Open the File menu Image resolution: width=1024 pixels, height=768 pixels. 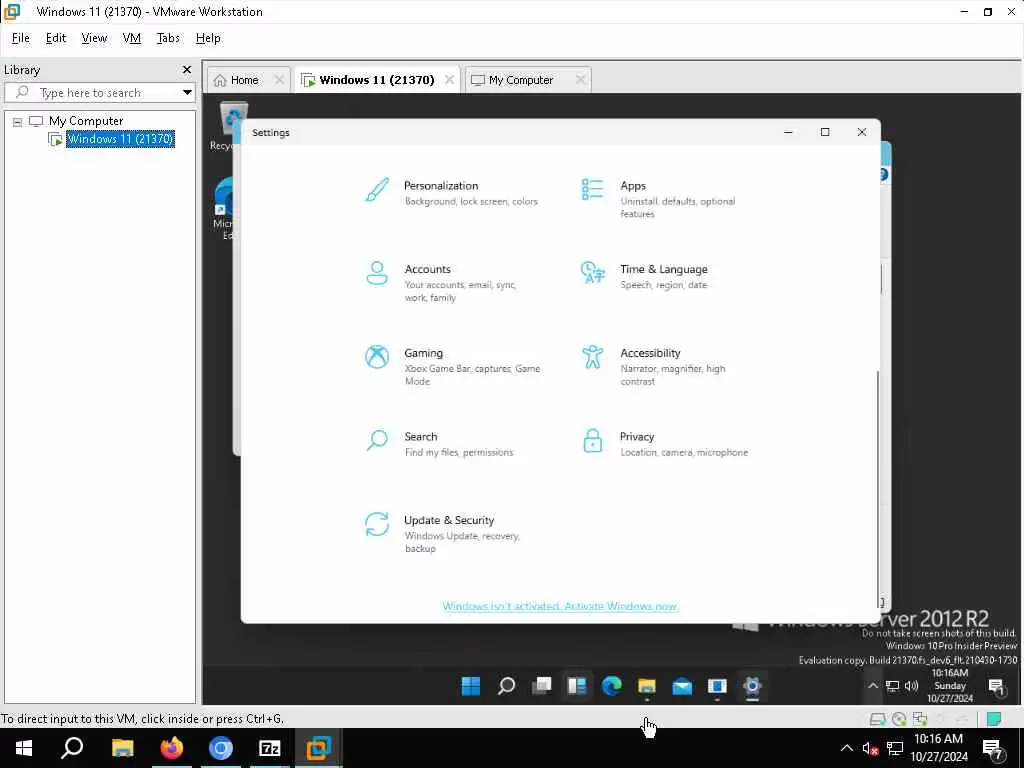(x=21, y=38)
